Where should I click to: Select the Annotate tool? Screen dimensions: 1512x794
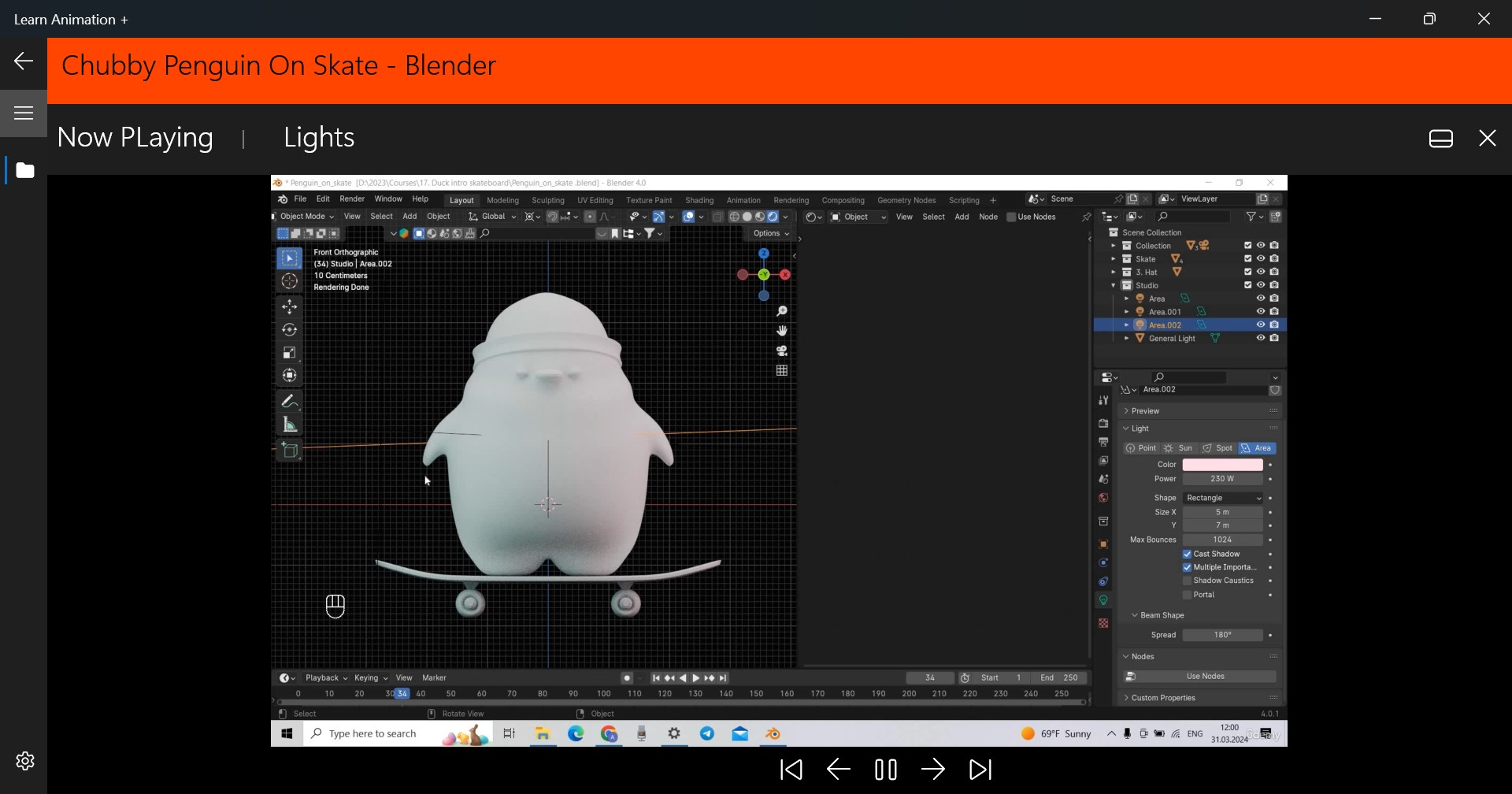click(x=289, y=400)
